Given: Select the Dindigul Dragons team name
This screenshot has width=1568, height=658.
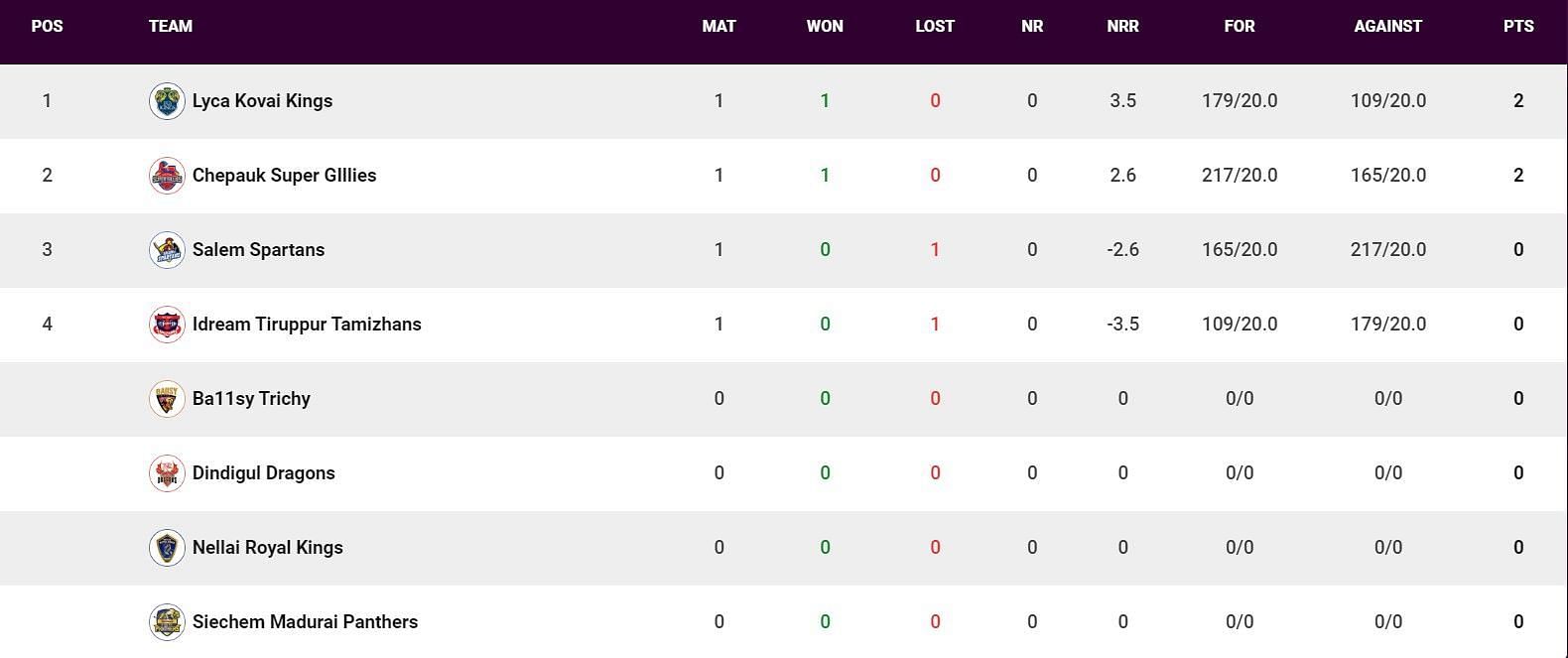Looking at the screenshot, I should (x=263, y=472).
